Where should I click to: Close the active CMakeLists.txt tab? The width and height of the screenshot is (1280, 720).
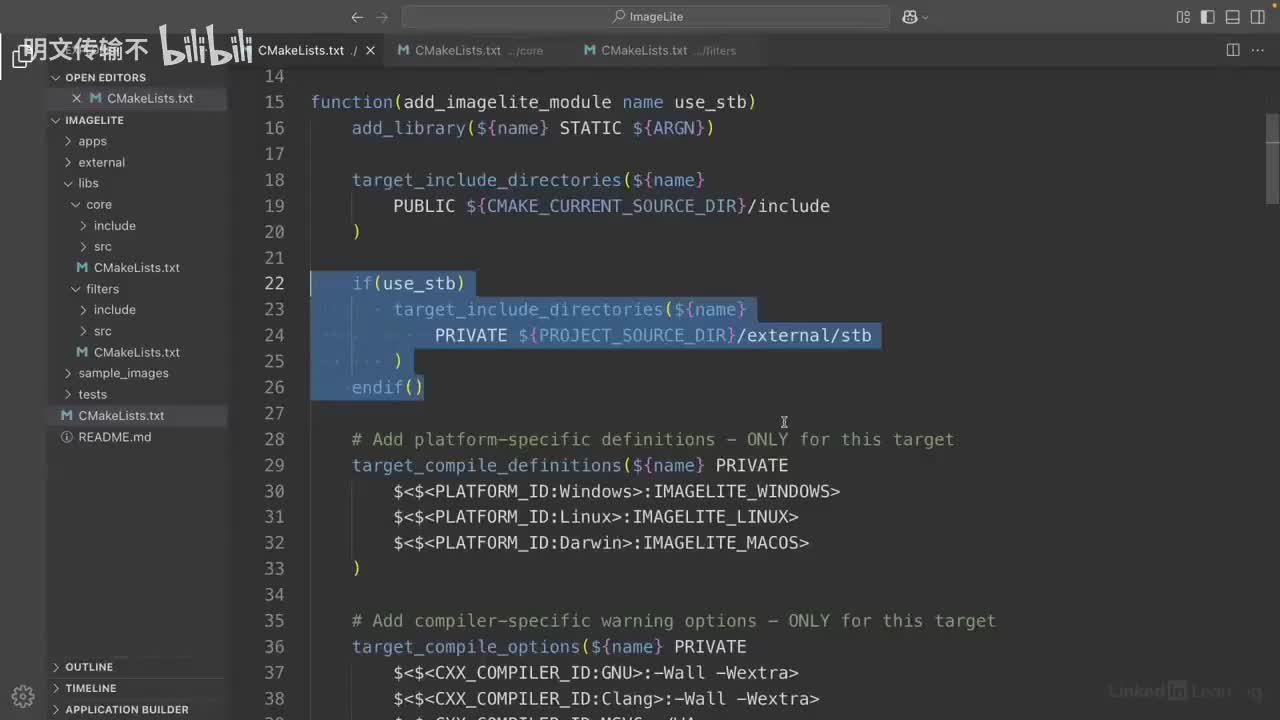[x=371, y=50]
